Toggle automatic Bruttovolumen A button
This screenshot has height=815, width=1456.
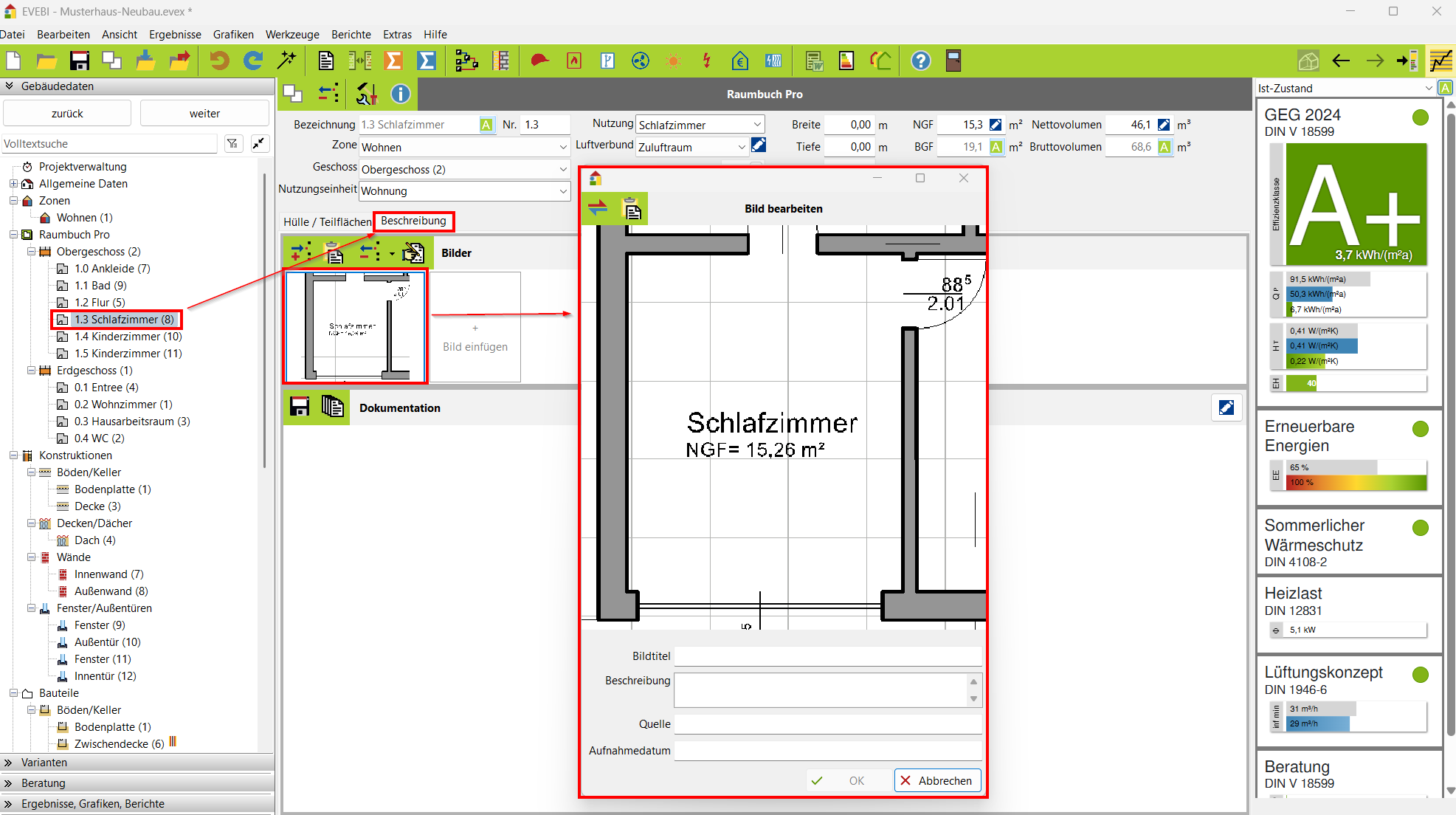(1164, 147)
